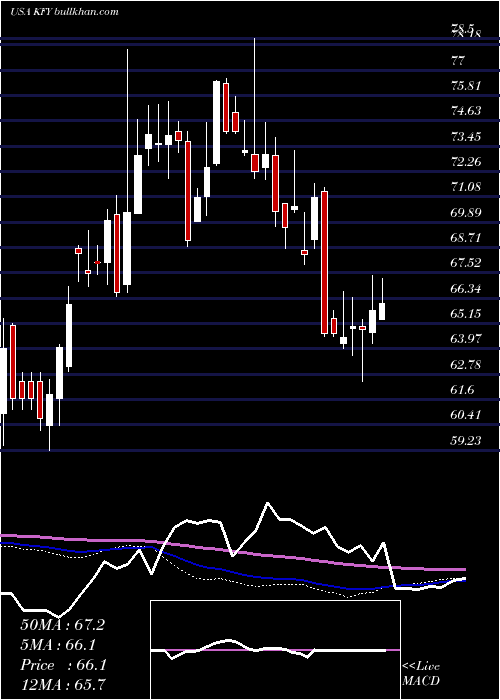
Task: Select the 60.41 price axis label
Action: (x=466, y=415)
